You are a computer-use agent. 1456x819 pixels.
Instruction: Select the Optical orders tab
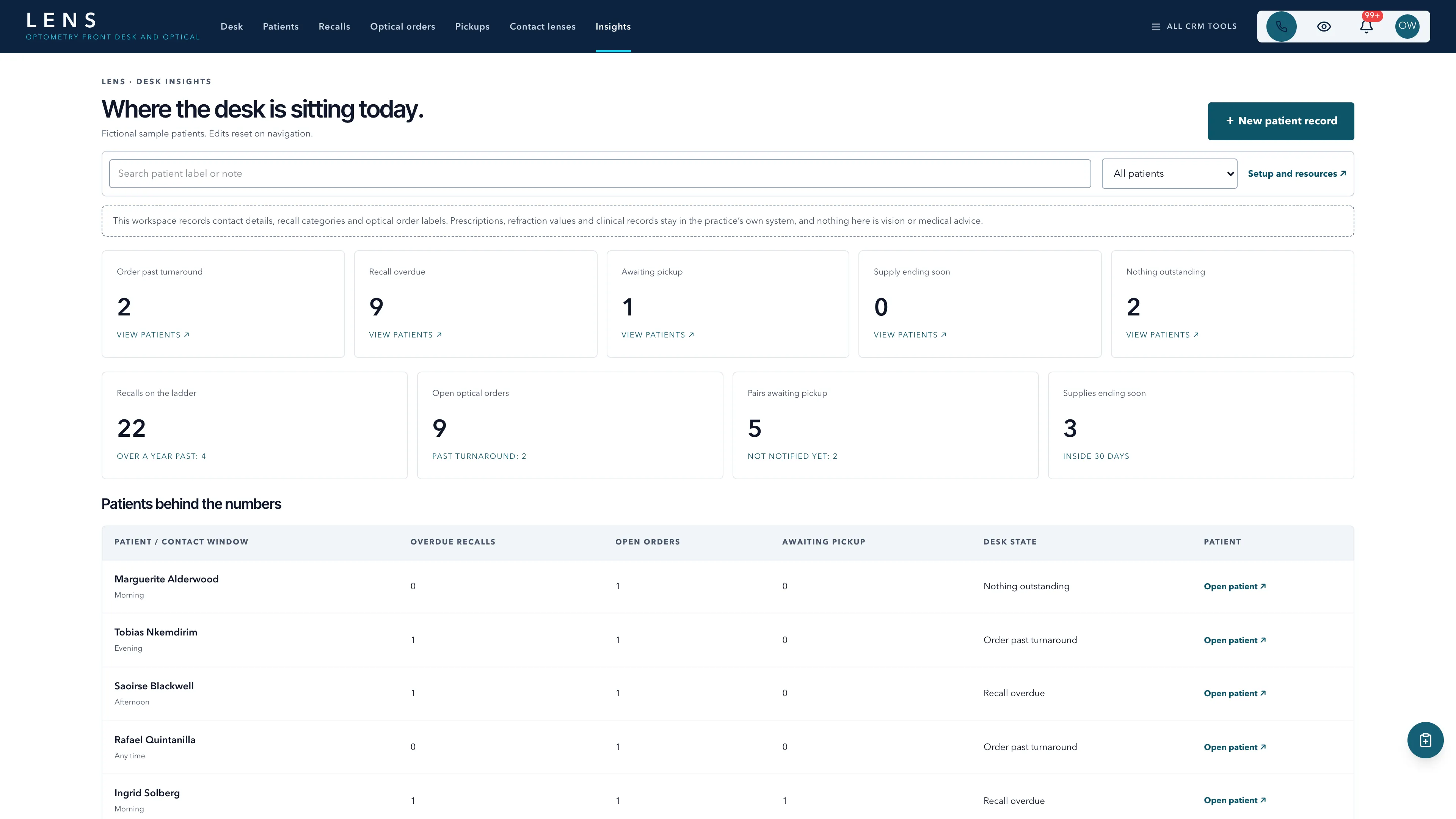coord(402,27)
